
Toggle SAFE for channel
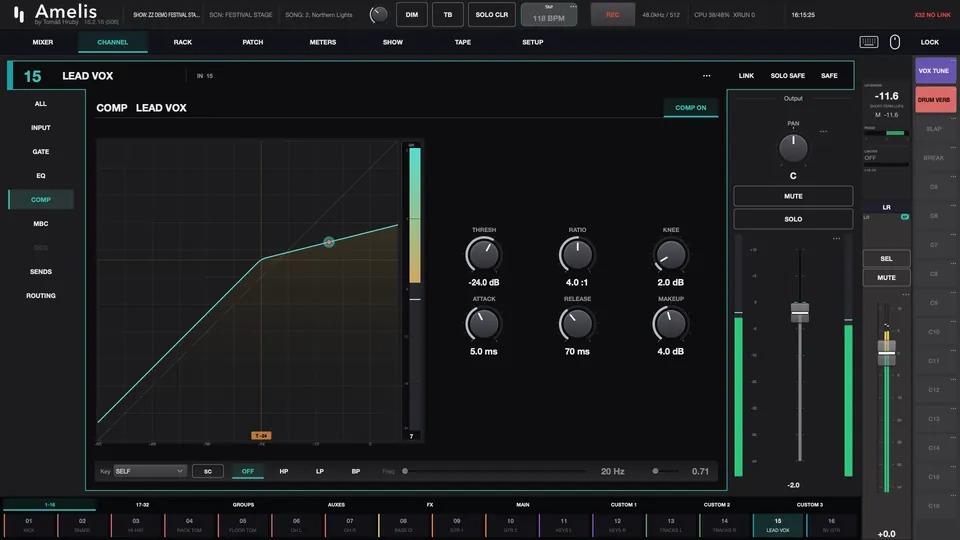pyautogui.click(x=829, y=76)
